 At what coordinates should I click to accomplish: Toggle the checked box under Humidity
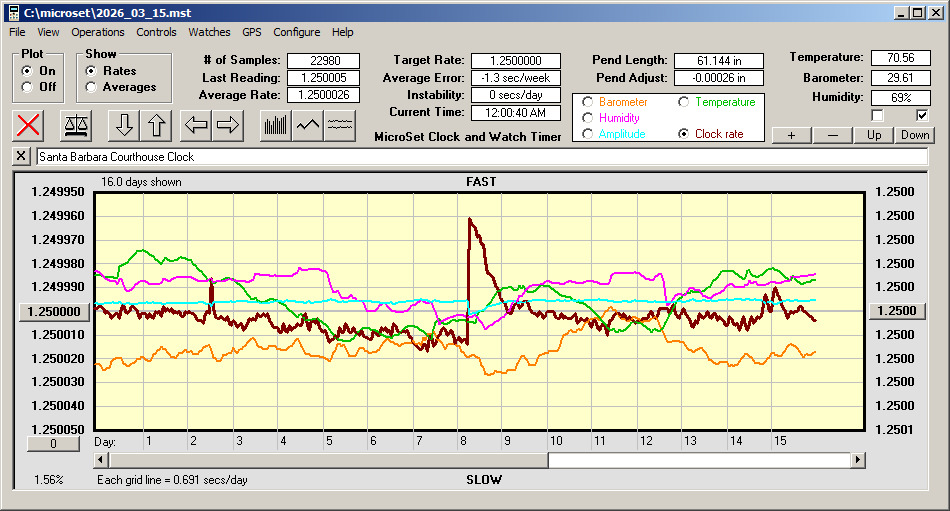pos(922,115)
